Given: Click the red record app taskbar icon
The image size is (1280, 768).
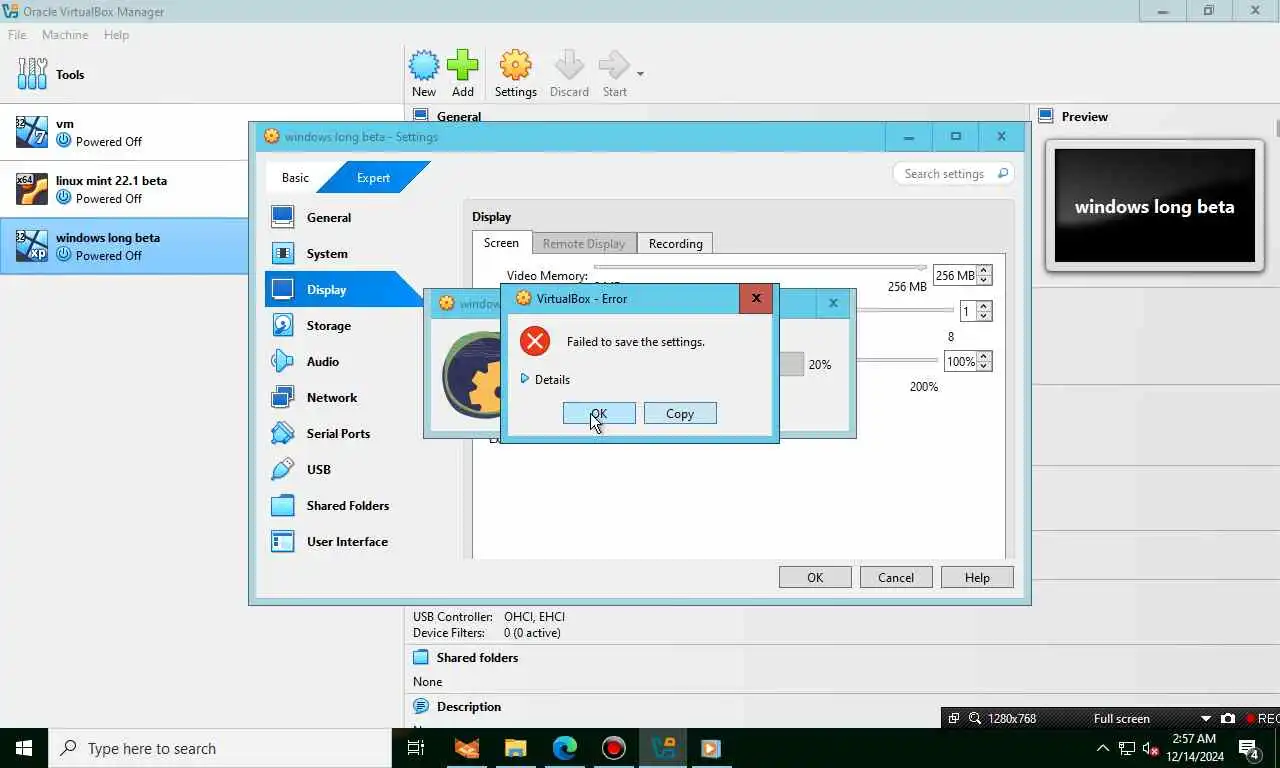Looking at the screenshot, I should pyautogui.click(x=614, y=748).
